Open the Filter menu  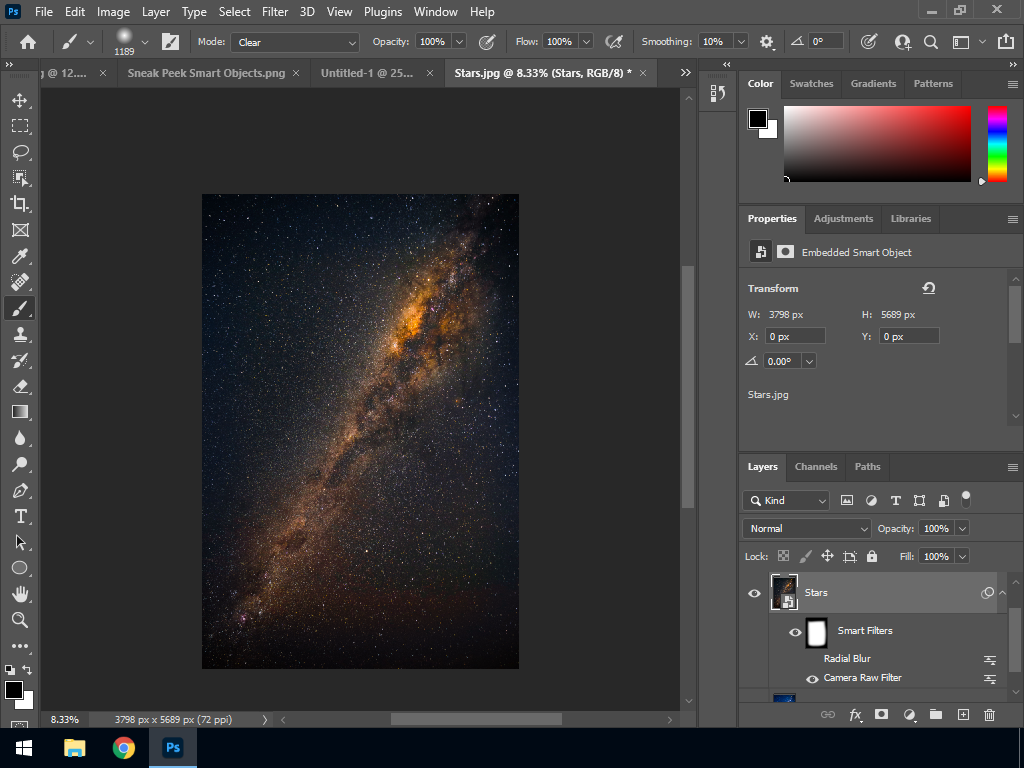(275, 12)
